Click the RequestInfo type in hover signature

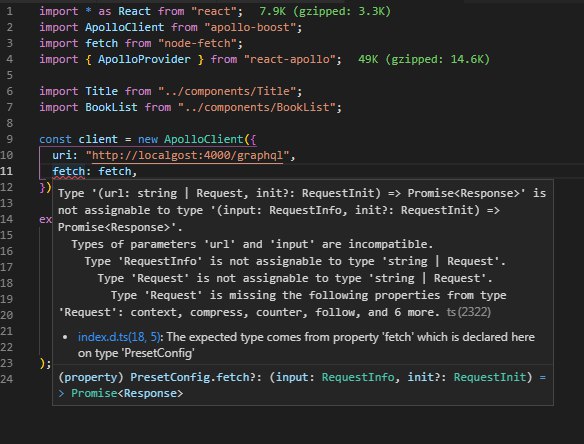(x=358, y=377)
